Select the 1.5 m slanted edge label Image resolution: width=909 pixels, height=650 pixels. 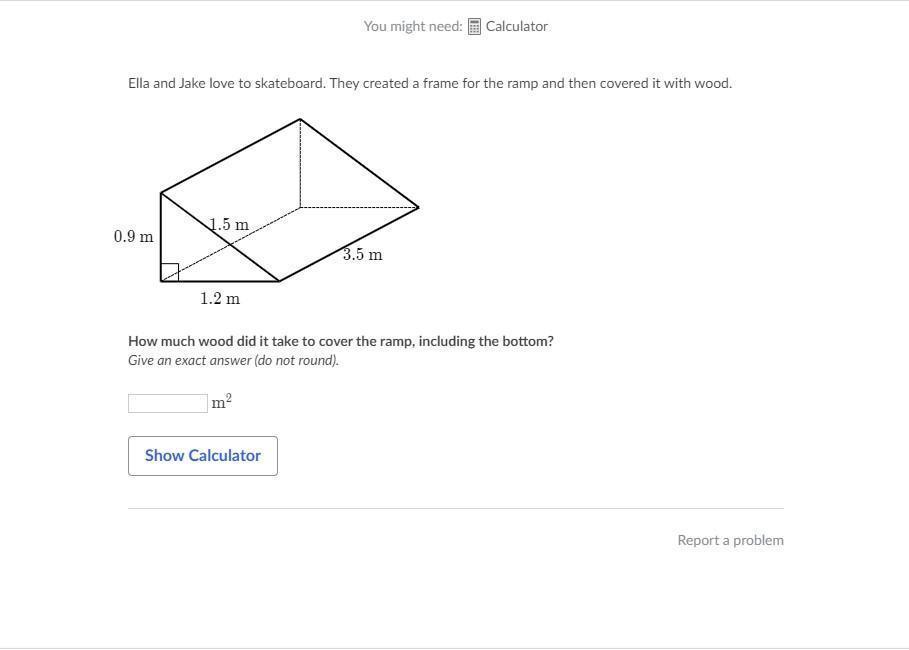[x=229, y=225]
